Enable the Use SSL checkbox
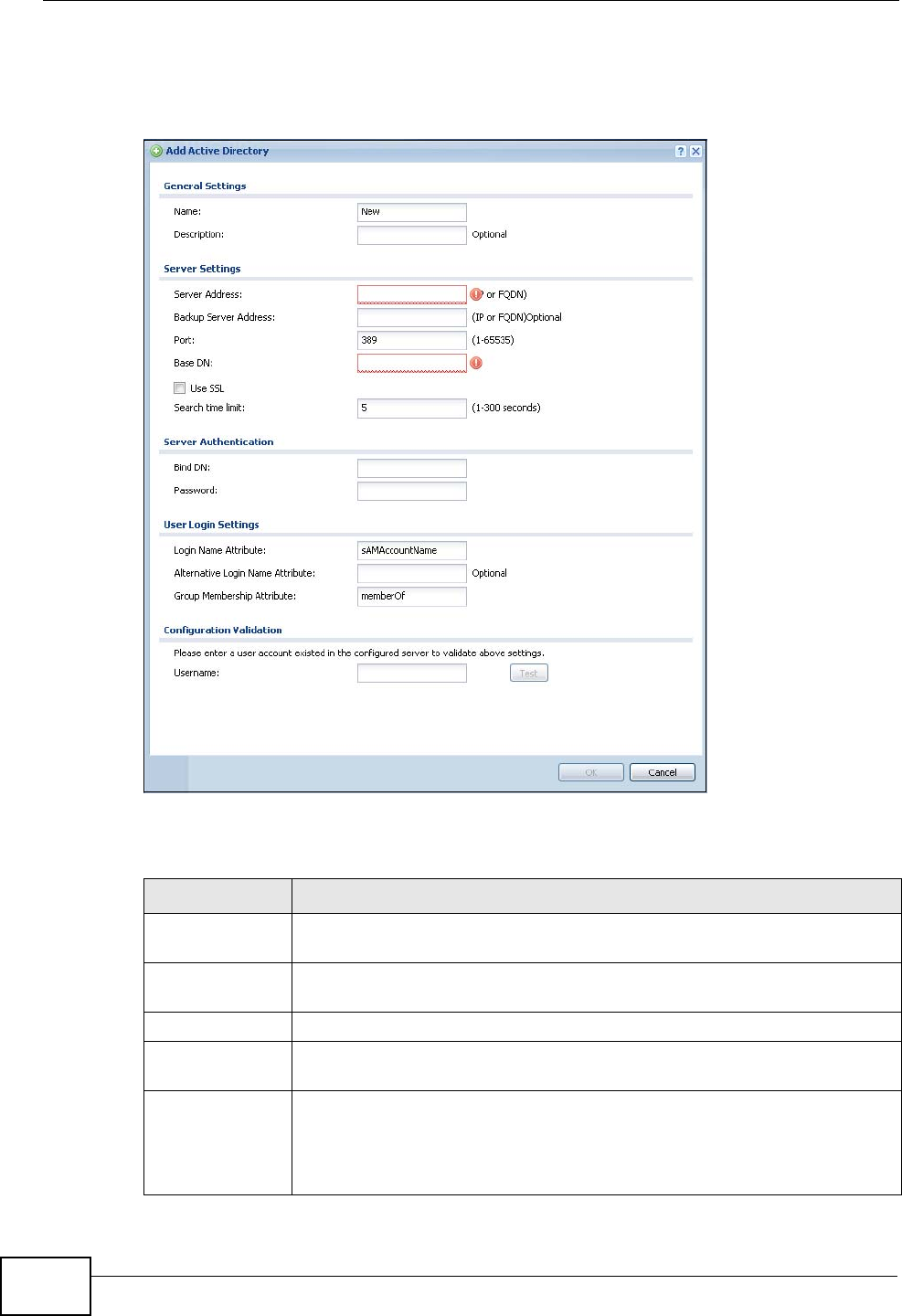The height and width of the screenshot is (1316, 902). [180, 387]
